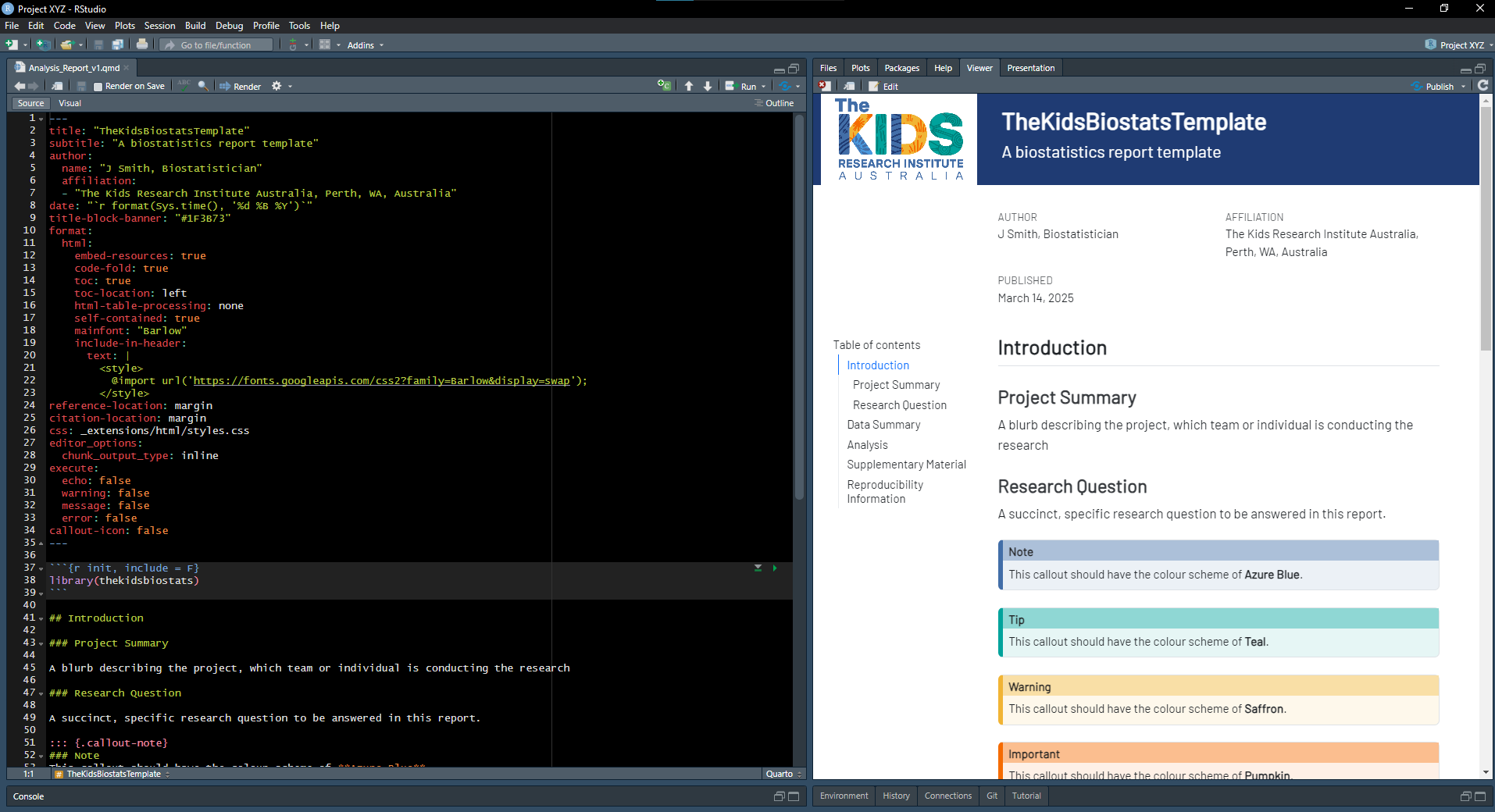Click the Find/Replace magnifier icon

coord(203,86)
